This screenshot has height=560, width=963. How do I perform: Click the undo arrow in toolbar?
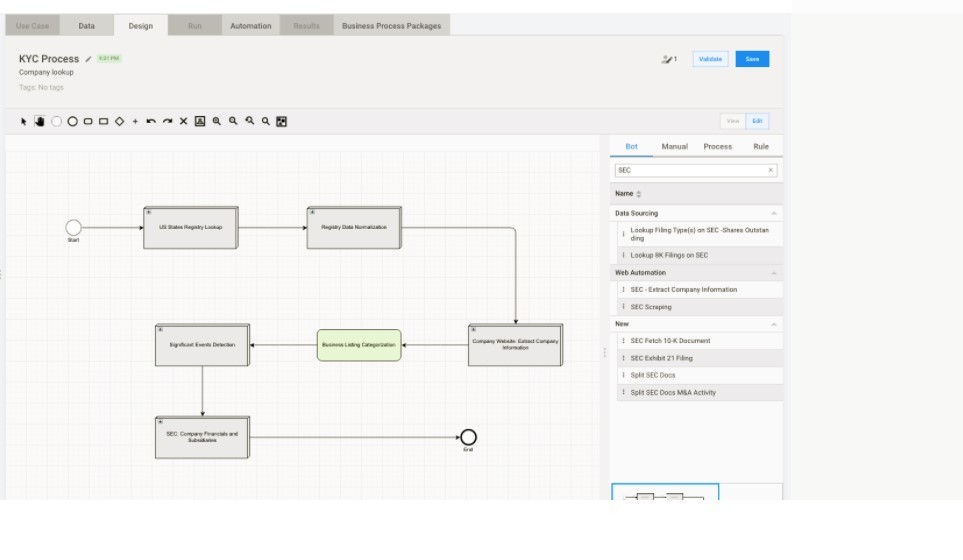[x=151, y=121]
